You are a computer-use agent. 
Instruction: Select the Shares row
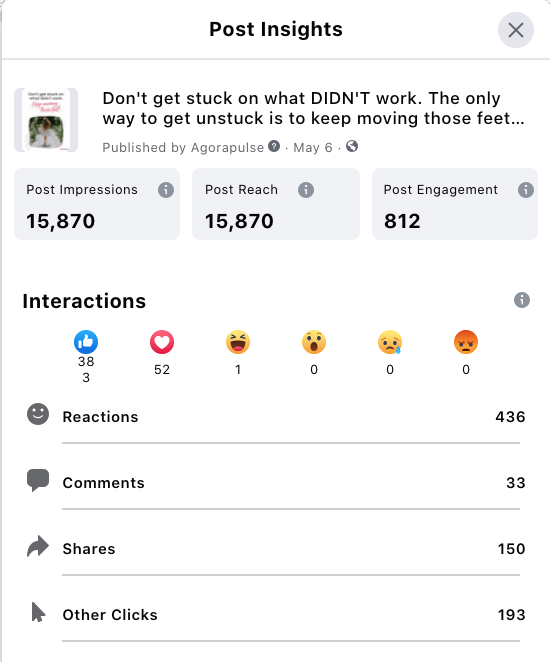click(x=274, y=548)
